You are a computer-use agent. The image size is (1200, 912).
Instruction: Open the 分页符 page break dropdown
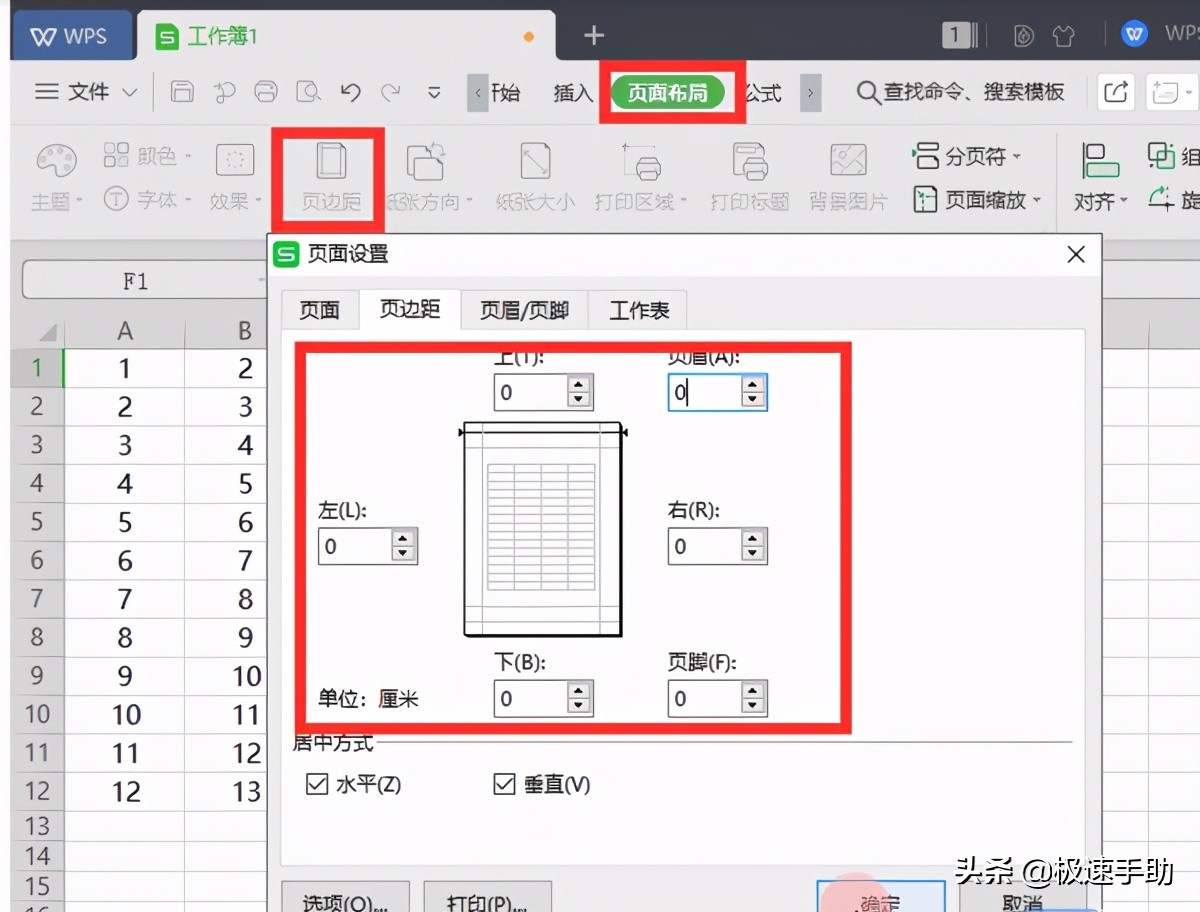[967, 156]
